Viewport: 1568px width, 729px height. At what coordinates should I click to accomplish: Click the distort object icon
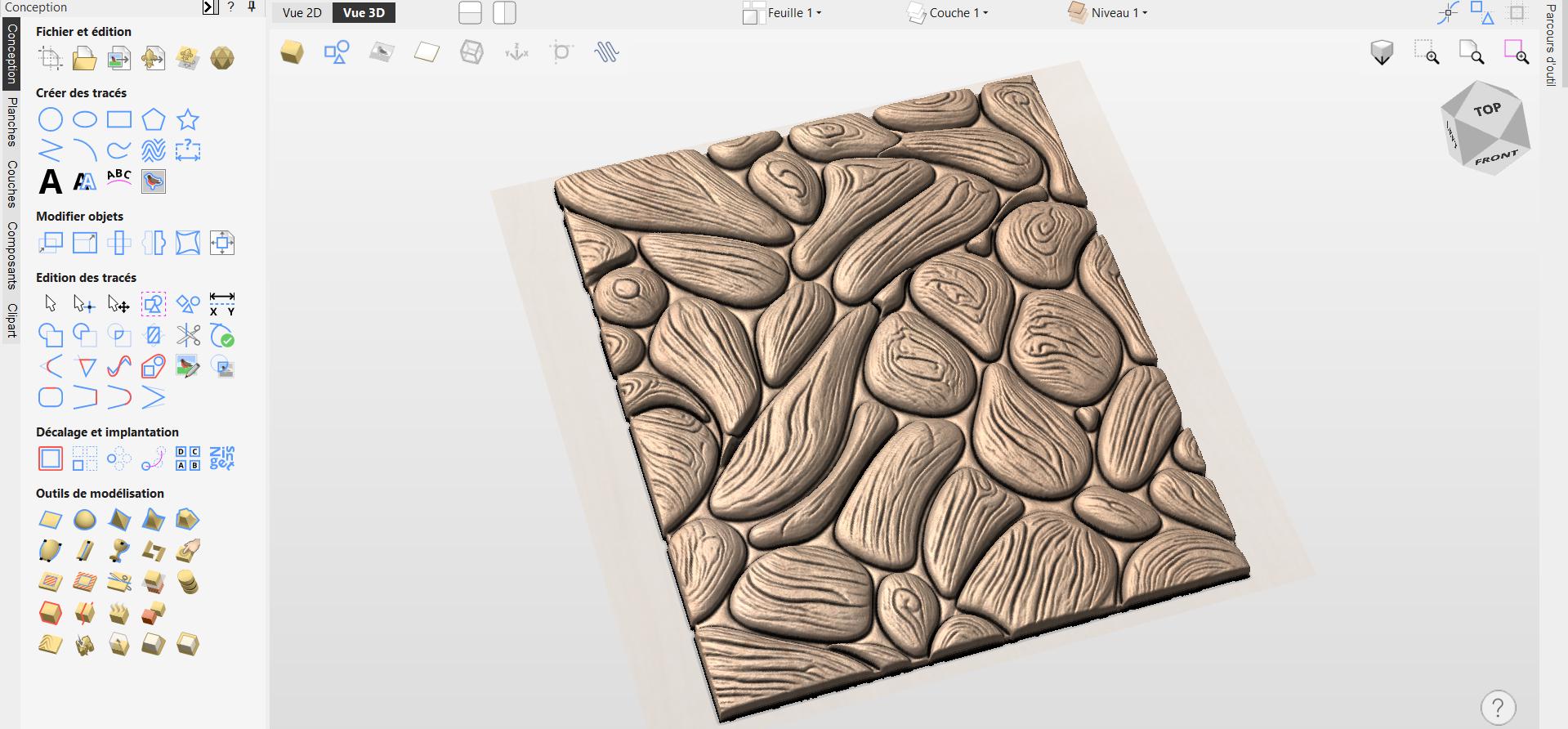click(188, 243)
